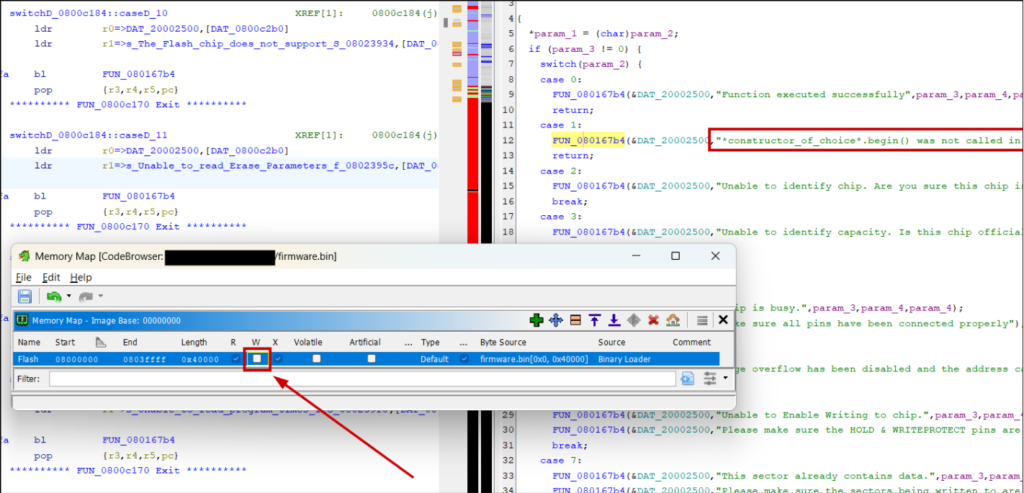
Task: Click the red Delete Memory Block icon
Action: click(x=652, y=320)
